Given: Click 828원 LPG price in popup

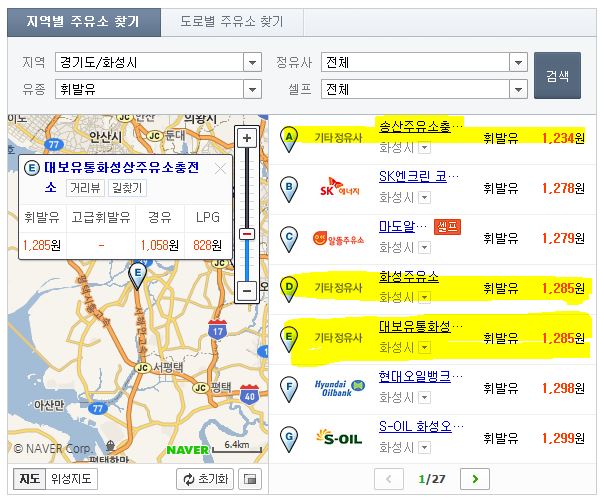Looking at the screenshot, I should tap(208, 245).
